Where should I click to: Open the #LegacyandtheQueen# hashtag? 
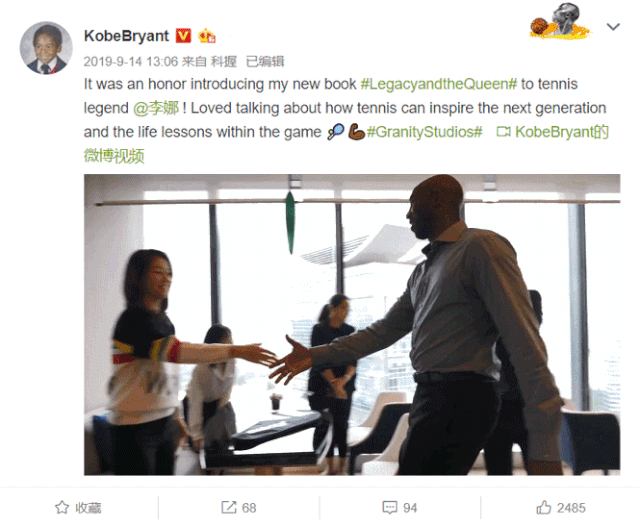439,84
